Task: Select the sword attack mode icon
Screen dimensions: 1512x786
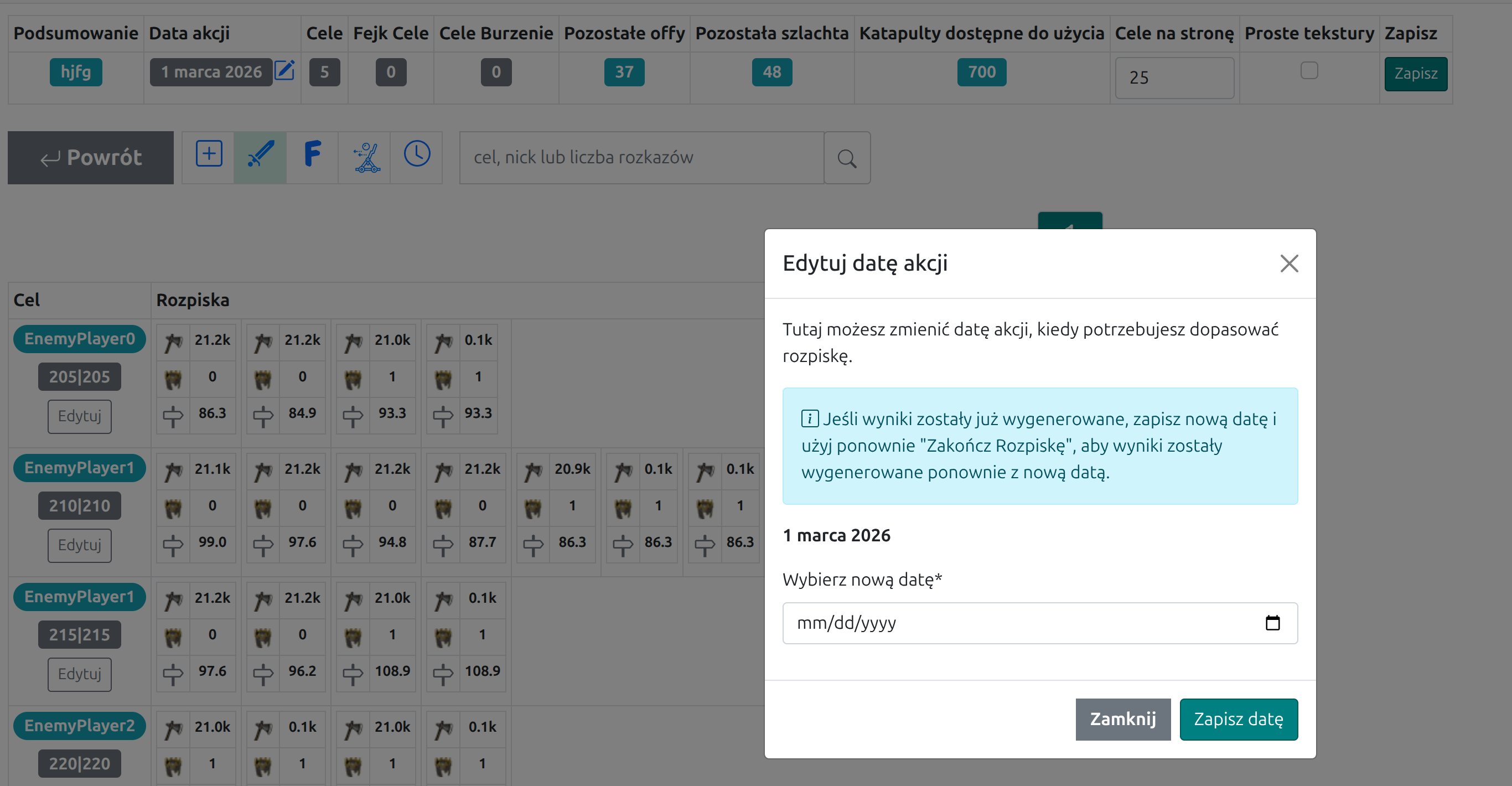Action: pos(260,156)
